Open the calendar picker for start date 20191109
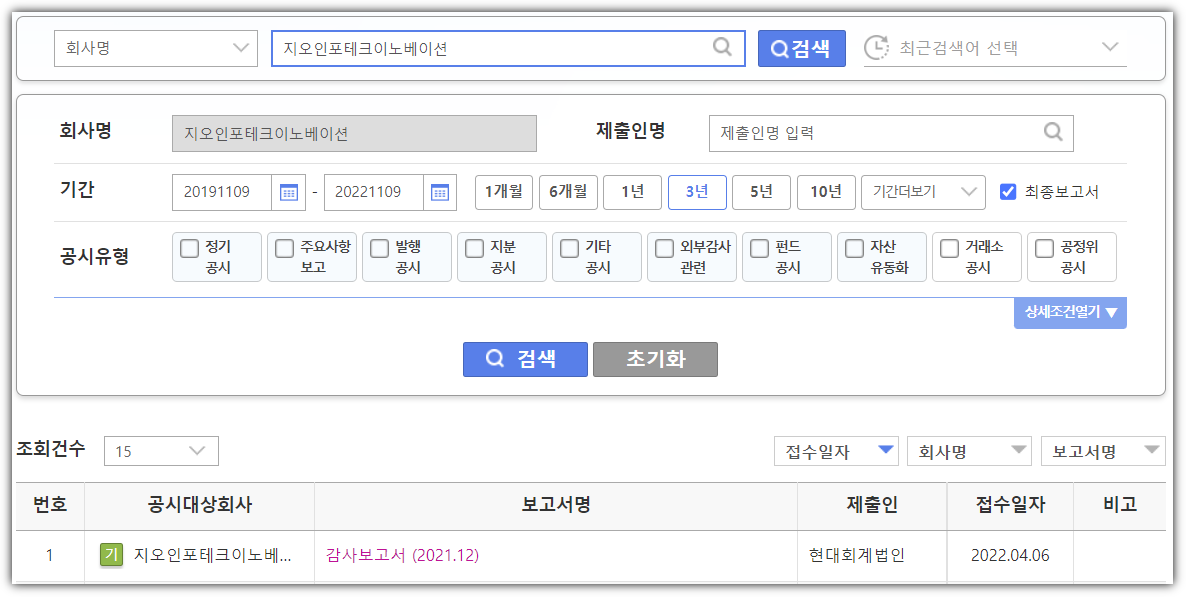 click(x=289, y=192)
